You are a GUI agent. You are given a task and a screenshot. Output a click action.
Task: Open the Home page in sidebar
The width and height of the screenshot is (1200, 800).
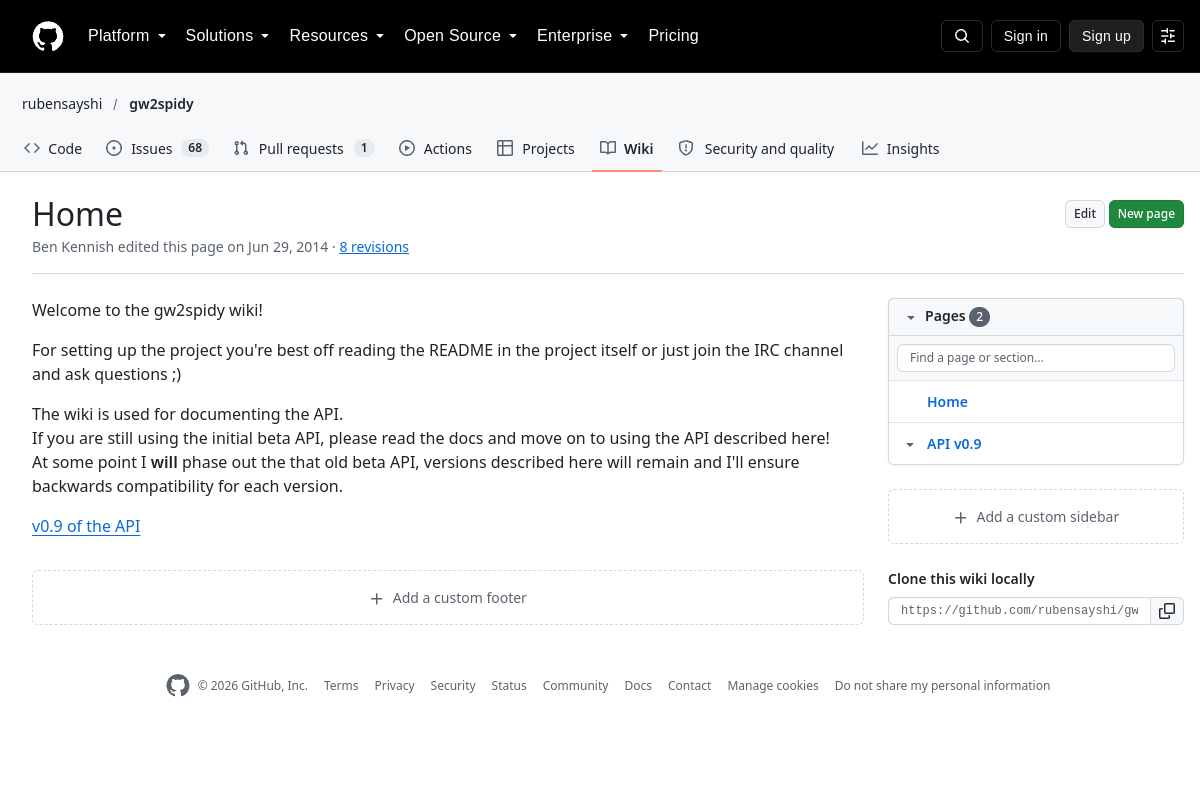tap(947, 402)
